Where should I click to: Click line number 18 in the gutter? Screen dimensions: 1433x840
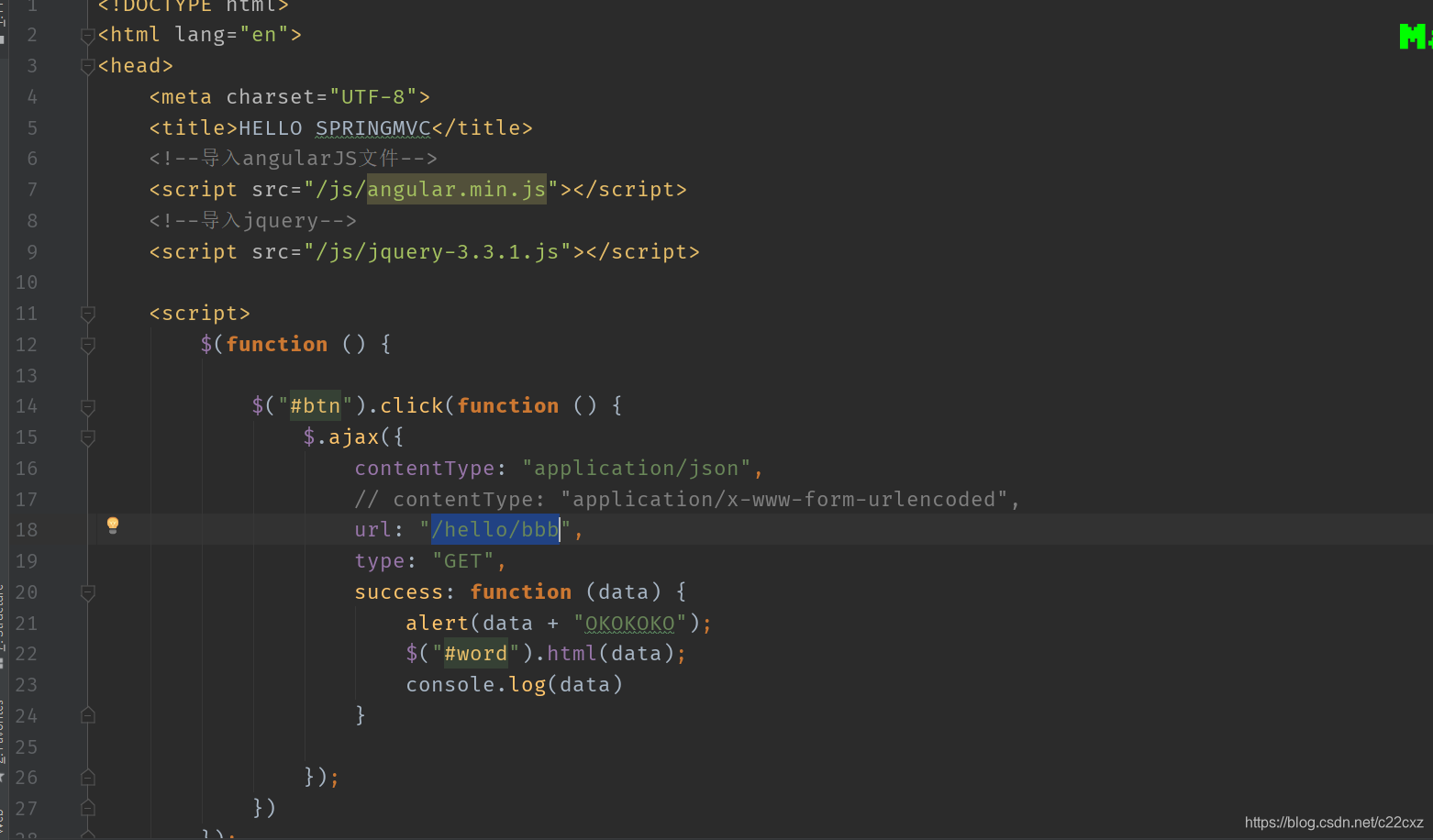[27, 530]
